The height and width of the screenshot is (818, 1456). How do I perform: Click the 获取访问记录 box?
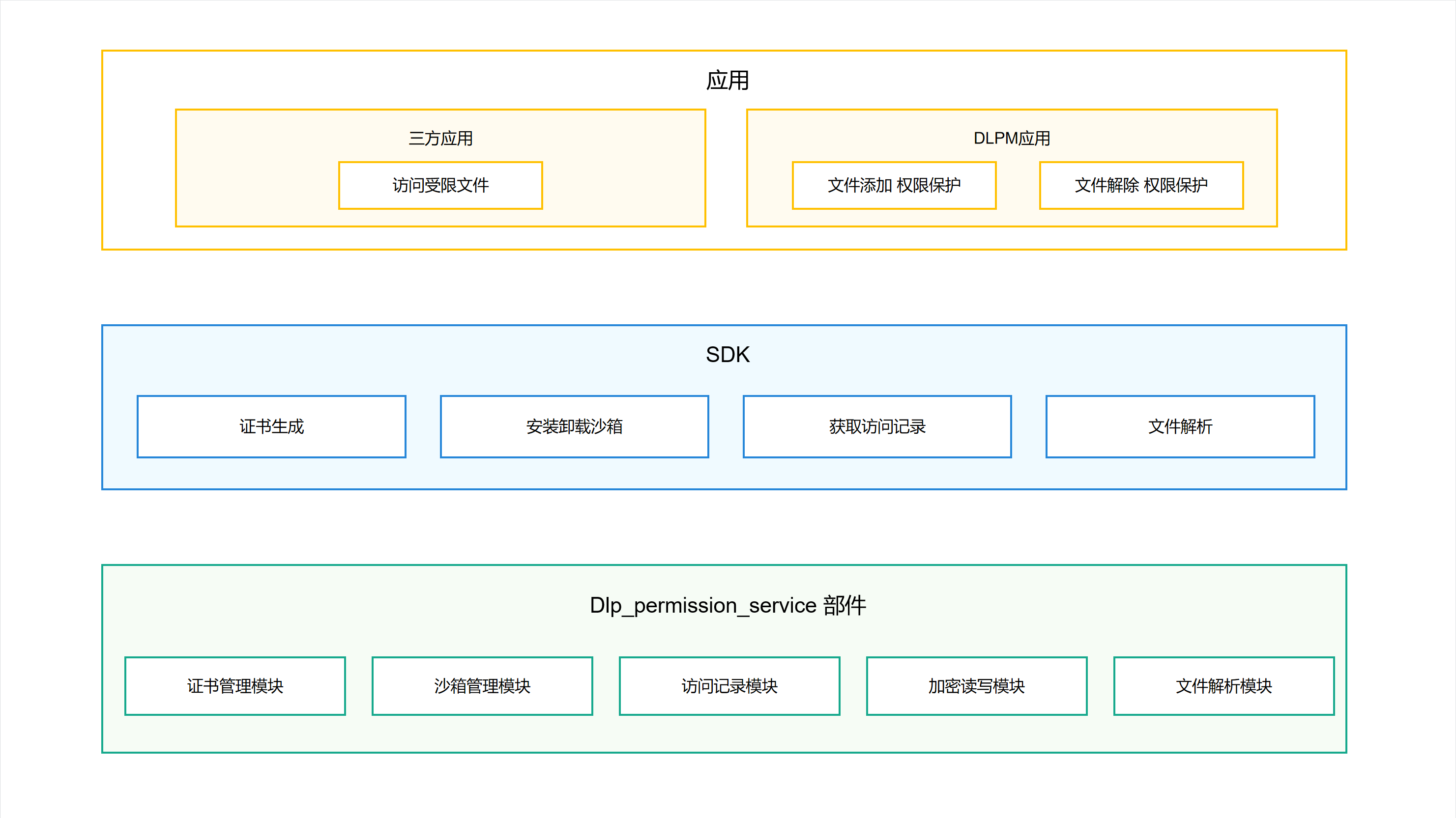coord(876,426)
